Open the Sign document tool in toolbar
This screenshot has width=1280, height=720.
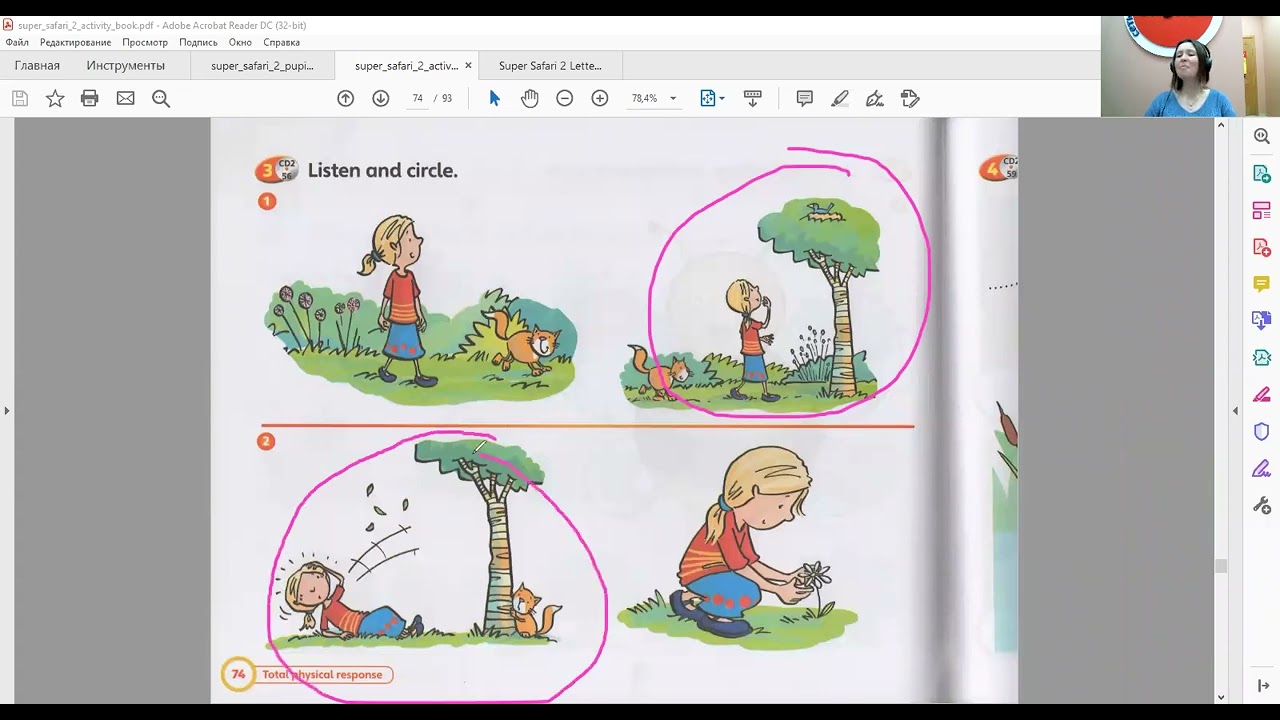tap(875, 98)
